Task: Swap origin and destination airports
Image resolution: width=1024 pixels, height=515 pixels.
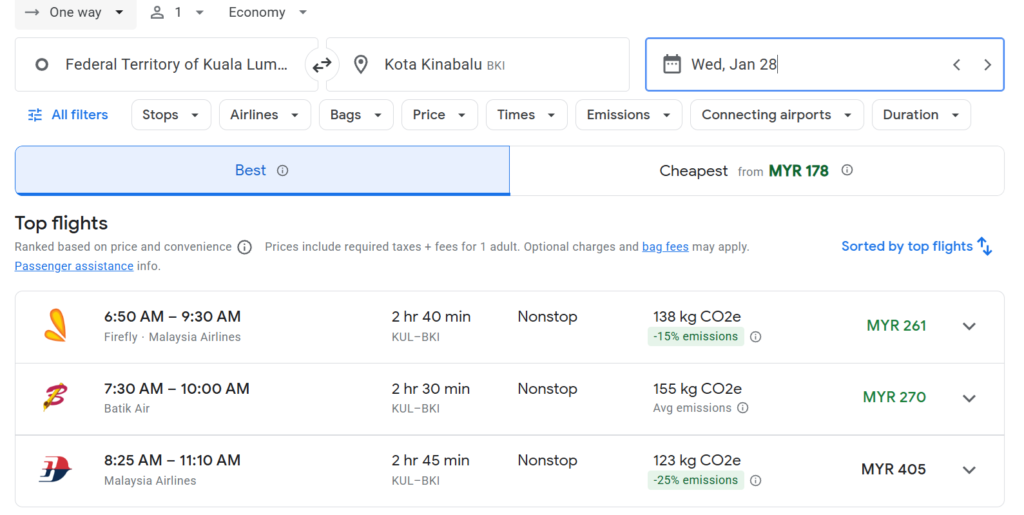Action: tap(322, 65)
